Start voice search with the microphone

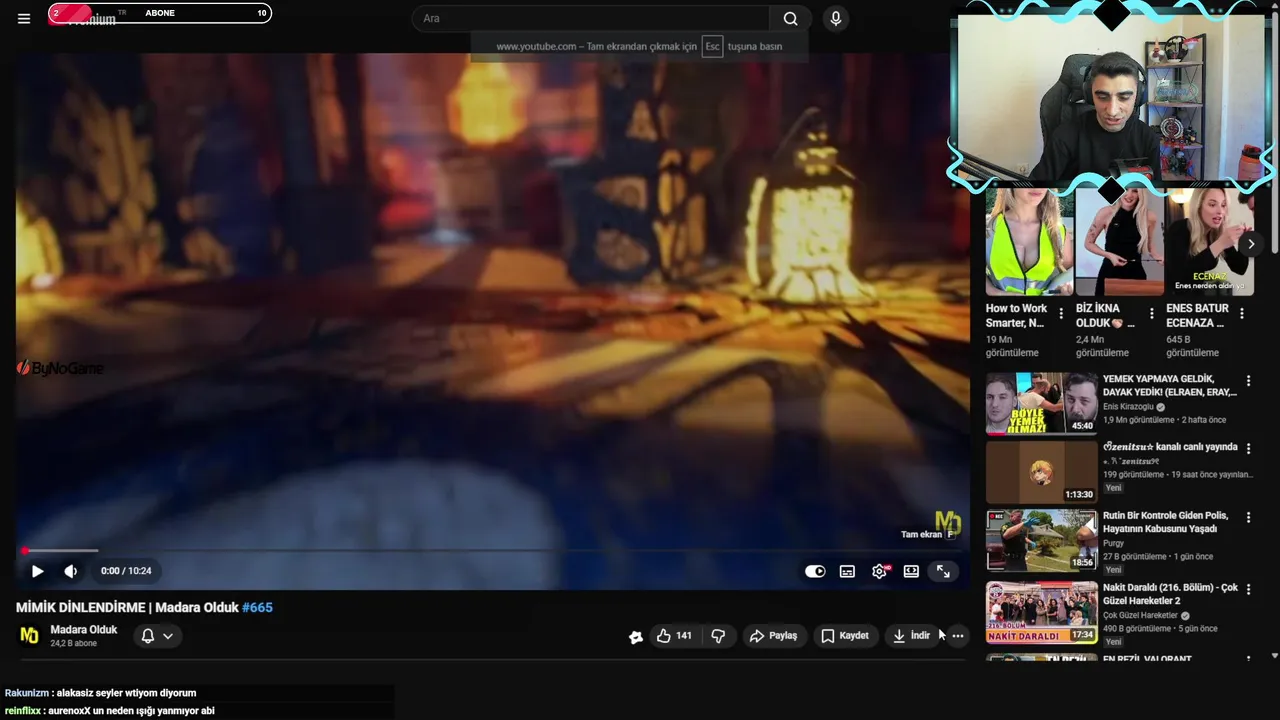[x=836, y=18]
